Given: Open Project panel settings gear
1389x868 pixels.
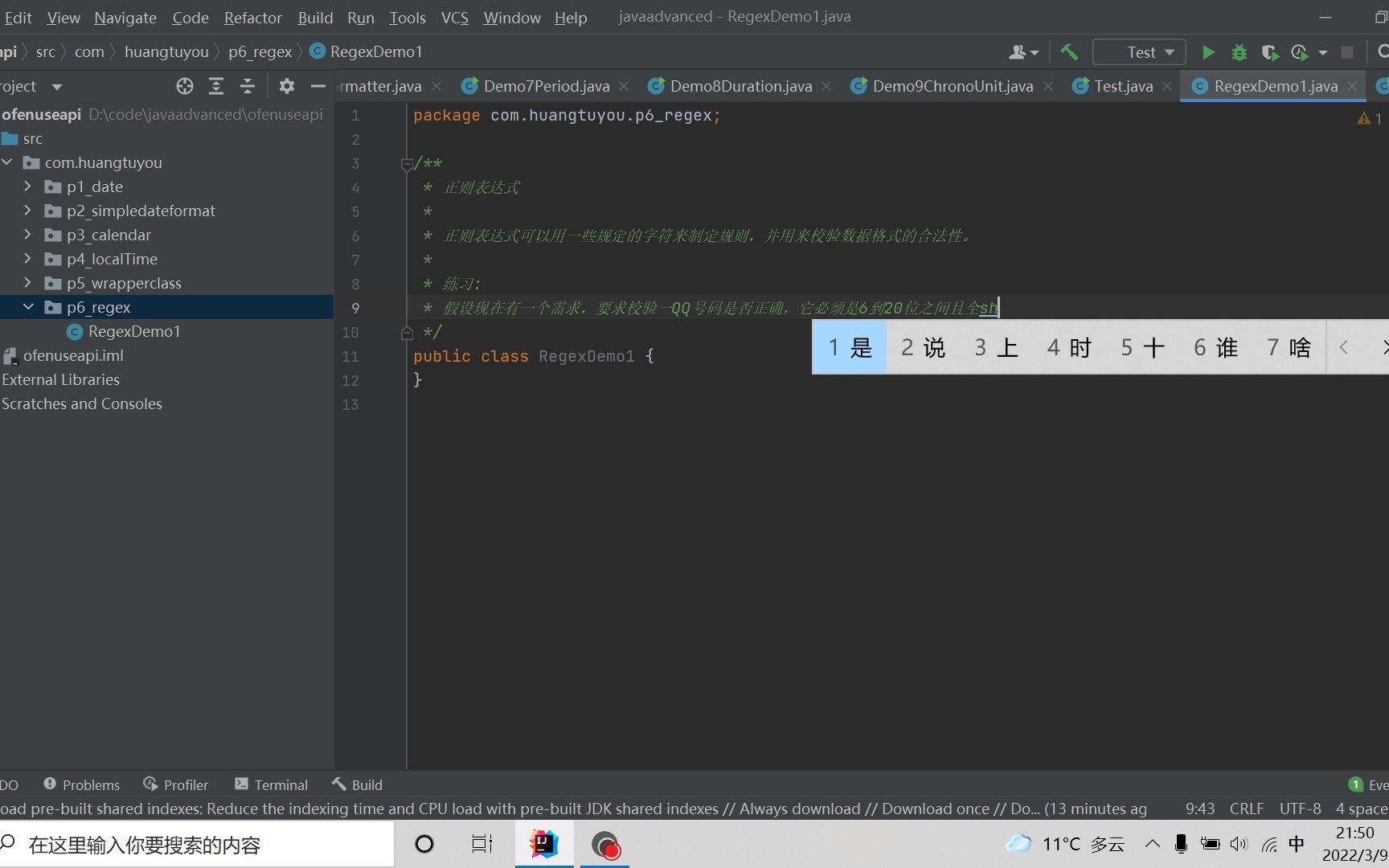Looking at the screenshot, I should click(x=286, y=86).
